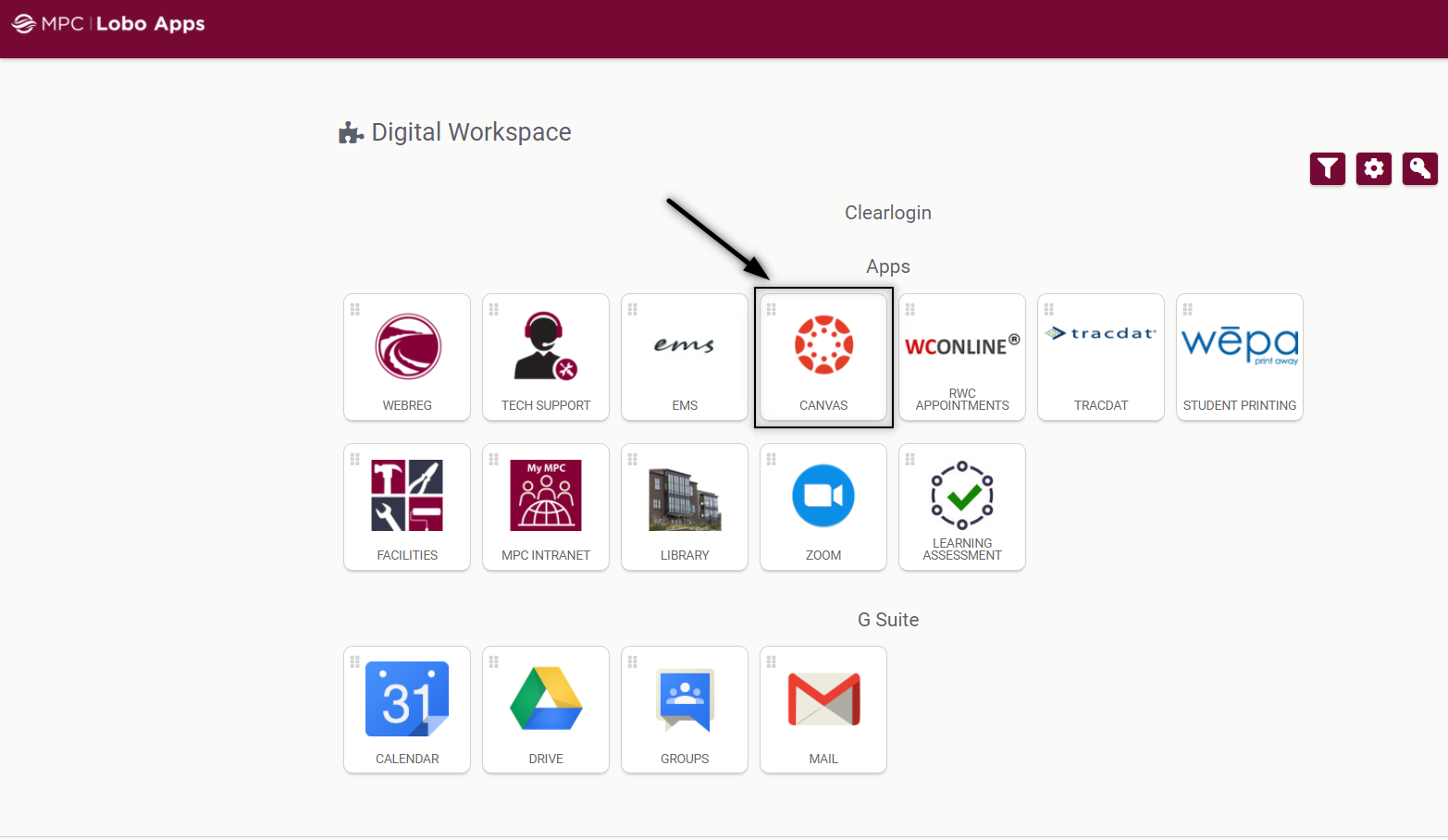Click drag handle on Canvas tile
The width and height of the screenshot is (1448, 840).
(772, 309)
